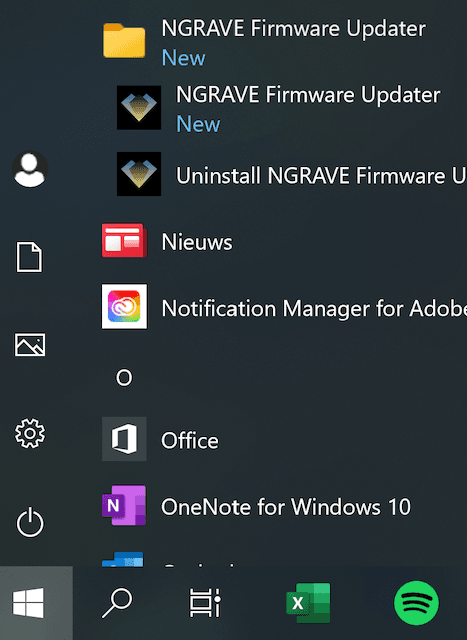Click the Windows Start button

click(36, 603)
